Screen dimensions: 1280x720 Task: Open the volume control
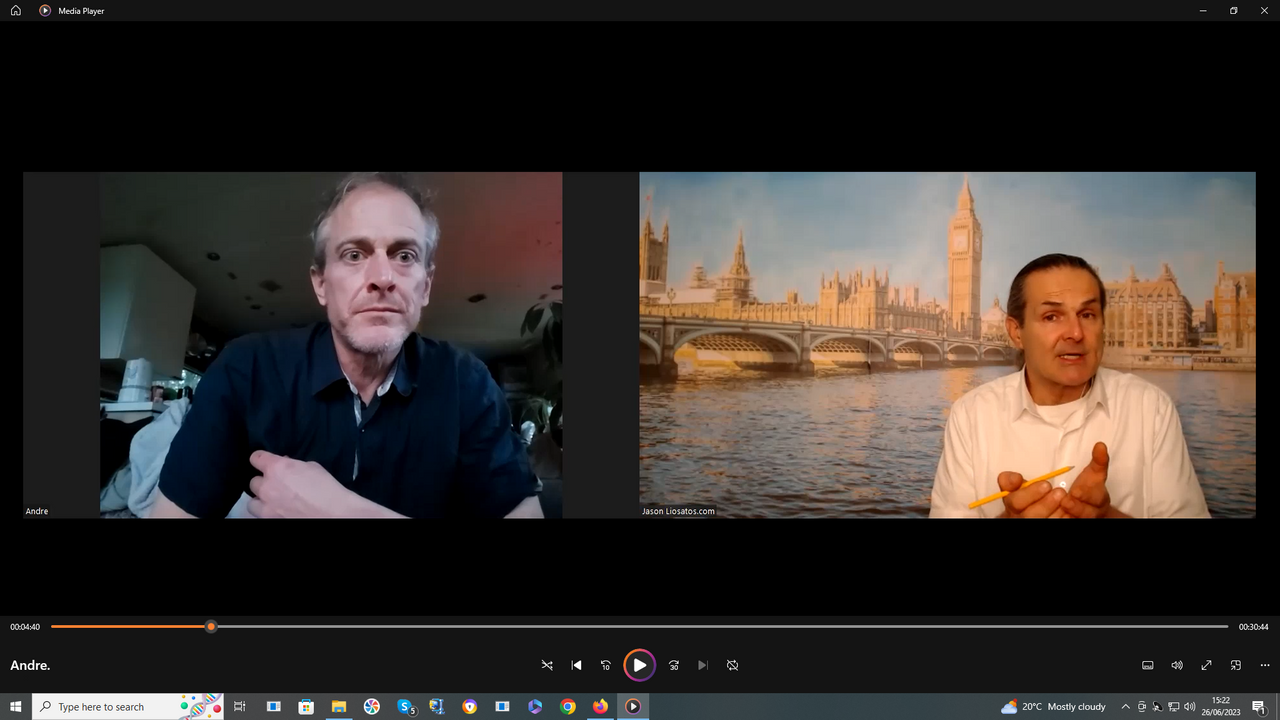click(x=1177, y=665)
